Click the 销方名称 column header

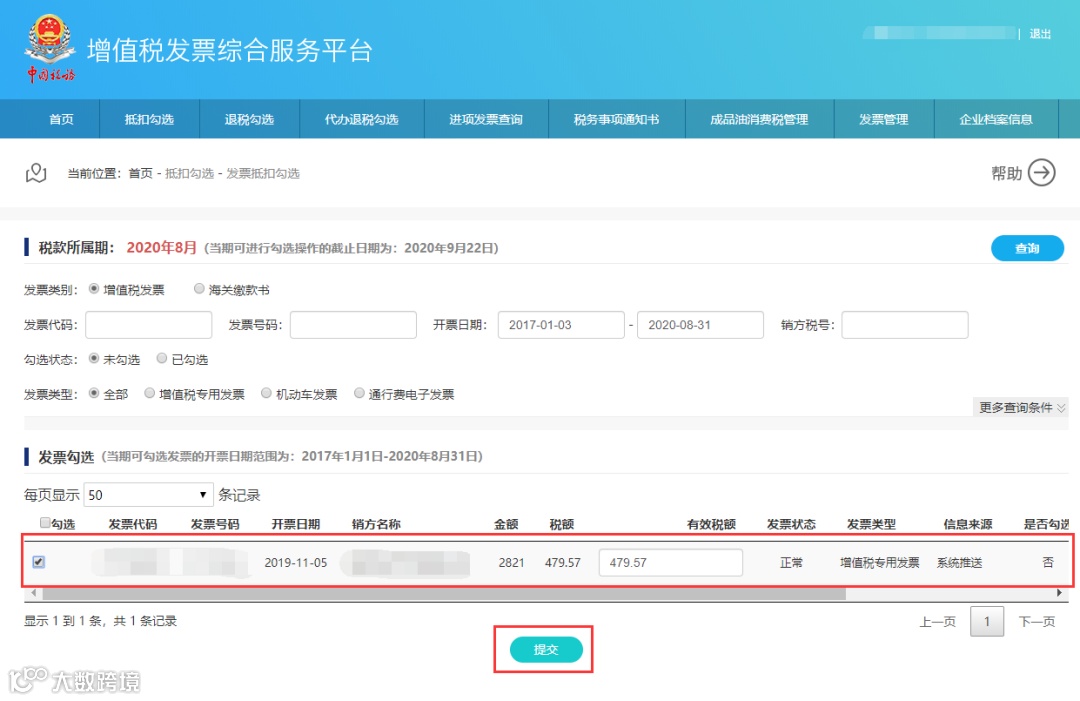[376, 524]
